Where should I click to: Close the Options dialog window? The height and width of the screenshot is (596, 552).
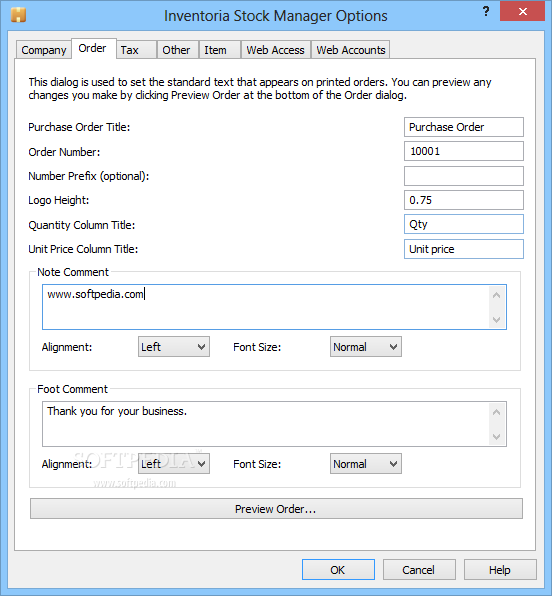(522, 11)
